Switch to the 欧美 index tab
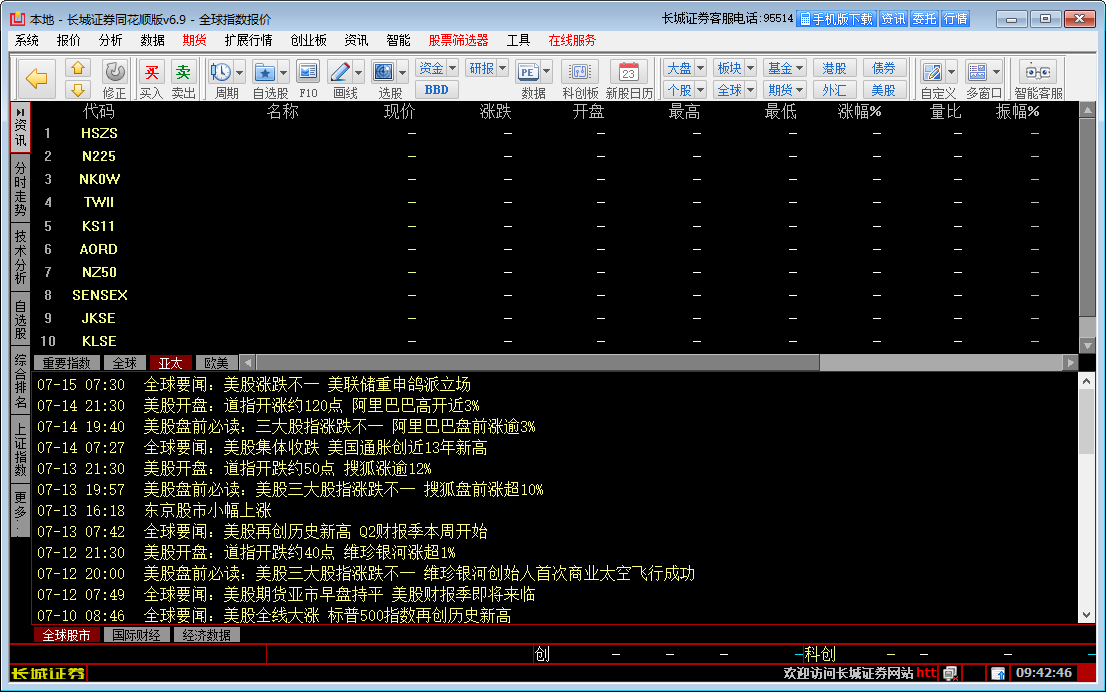Image resolution: width=1106 pixels, height=692 pixels. pyautogui.click(x=216, y=363)
